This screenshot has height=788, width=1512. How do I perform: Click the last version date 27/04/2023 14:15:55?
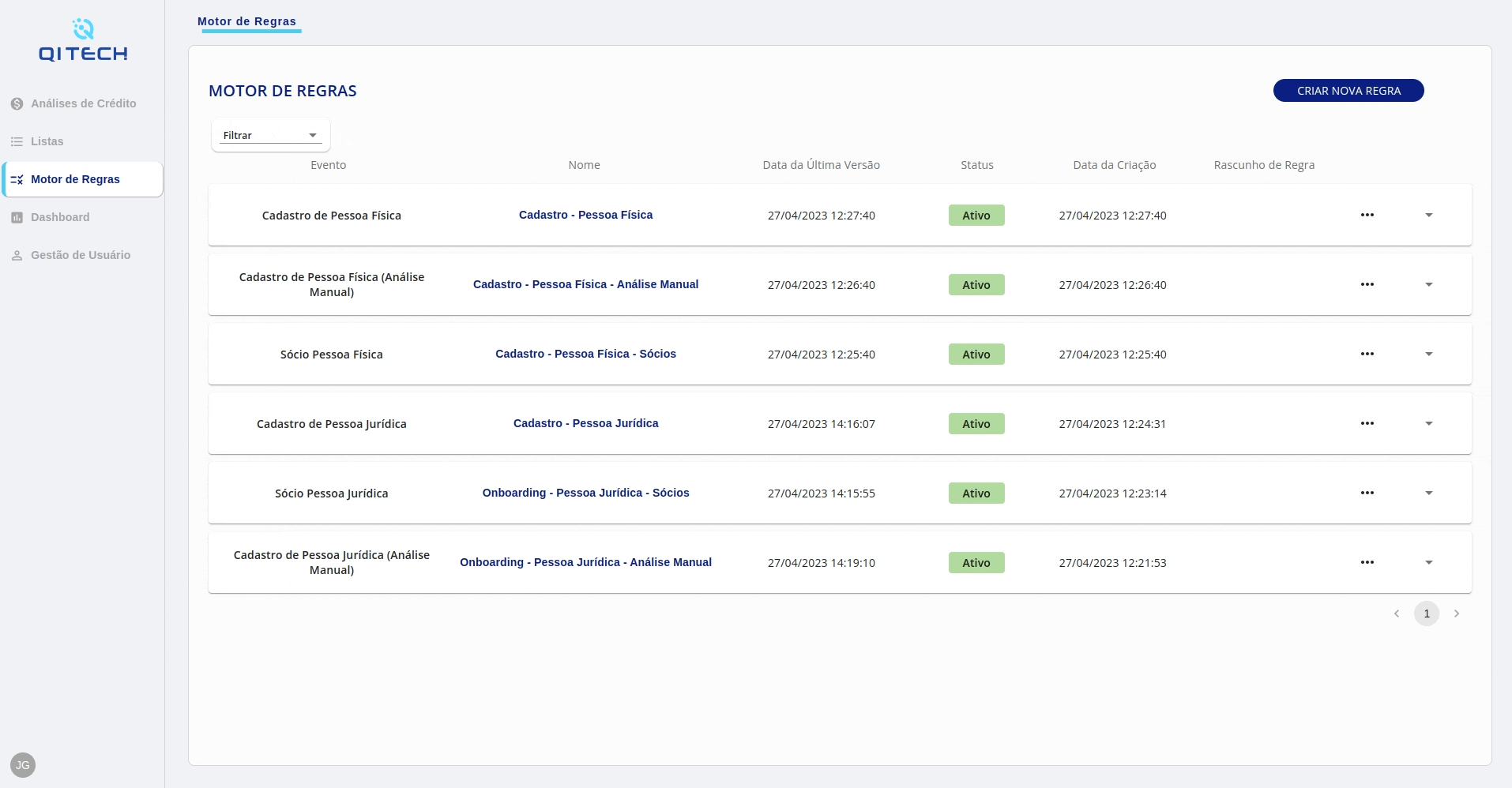point(822,493)
